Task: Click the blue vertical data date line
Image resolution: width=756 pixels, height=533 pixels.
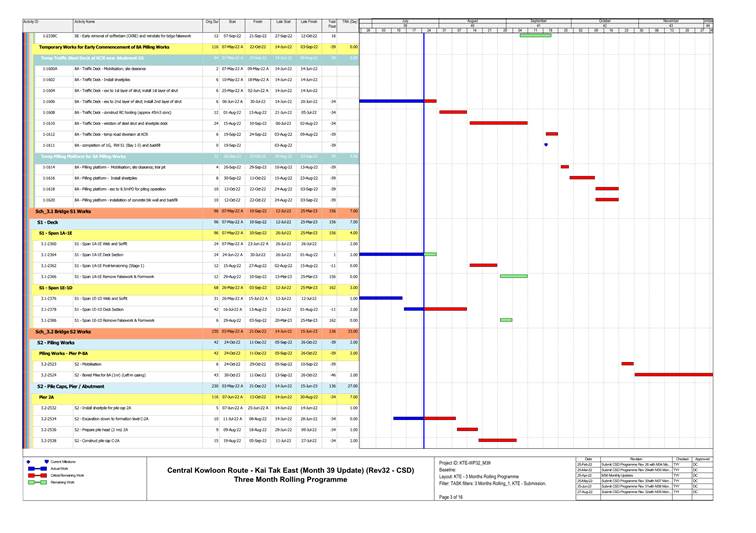Action: (x=424, y=300)
